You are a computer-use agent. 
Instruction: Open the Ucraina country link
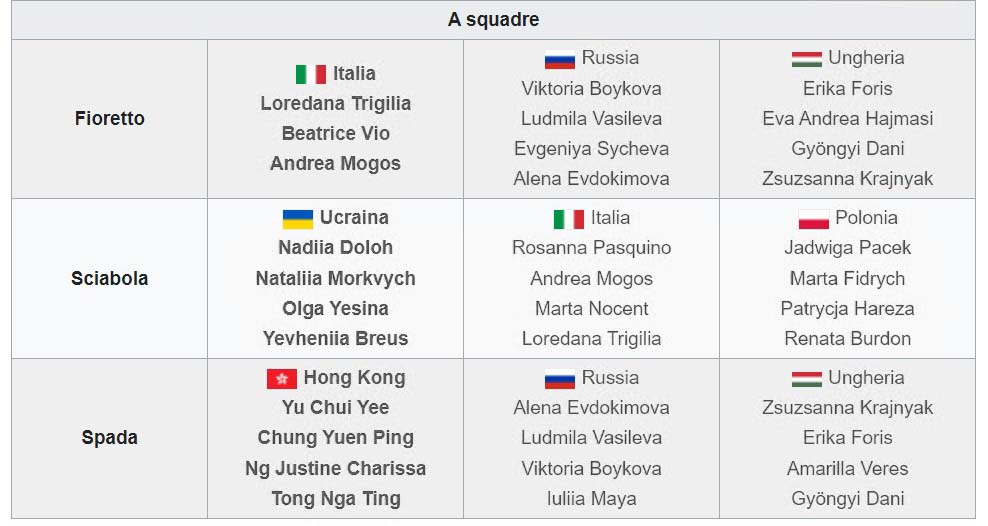click(354, 217)
